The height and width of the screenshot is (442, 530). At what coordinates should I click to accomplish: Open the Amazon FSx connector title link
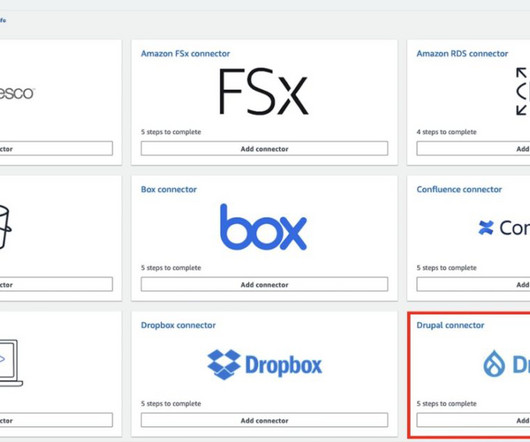pos(185,53)
